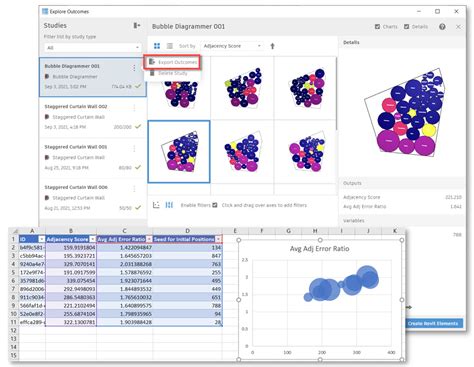Screen dimensions: 474x367
Task: Show the scatter plot chart icon
Action: point(156,205)
